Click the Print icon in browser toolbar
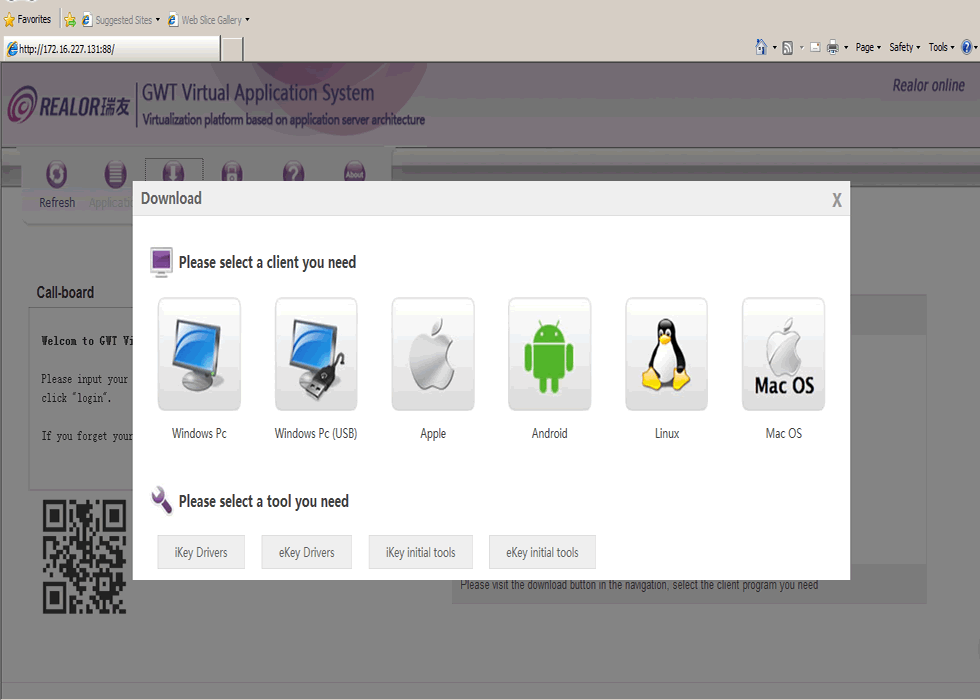 point(832,47)
